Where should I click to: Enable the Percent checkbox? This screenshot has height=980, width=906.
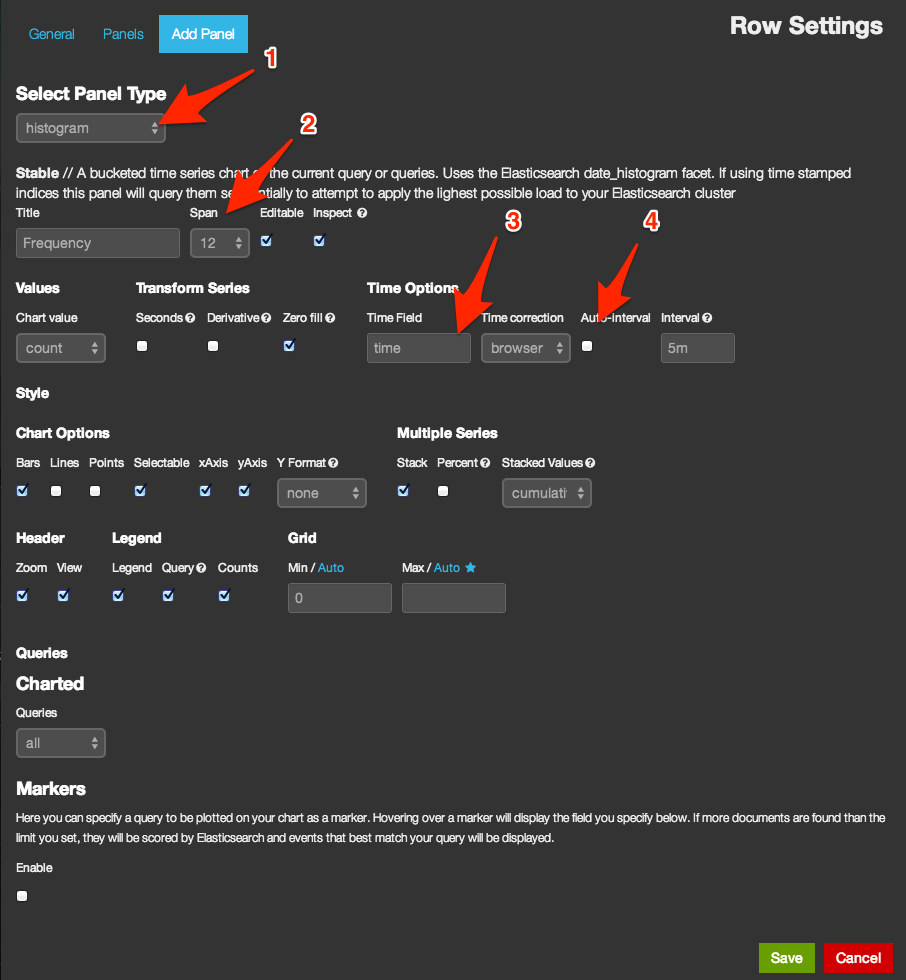click(443, 491)
